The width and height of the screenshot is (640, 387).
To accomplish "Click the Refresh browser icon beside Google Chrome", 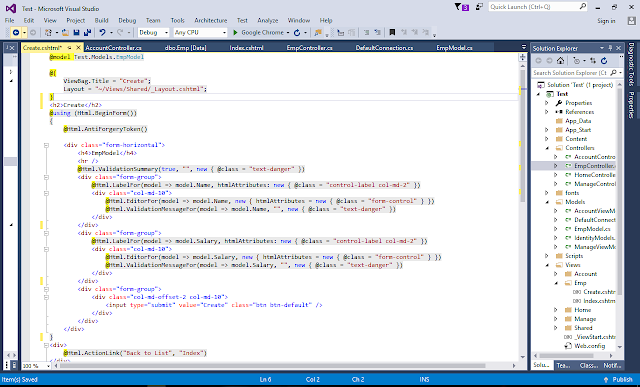I will pyautogui.click(x=297, y=33).
